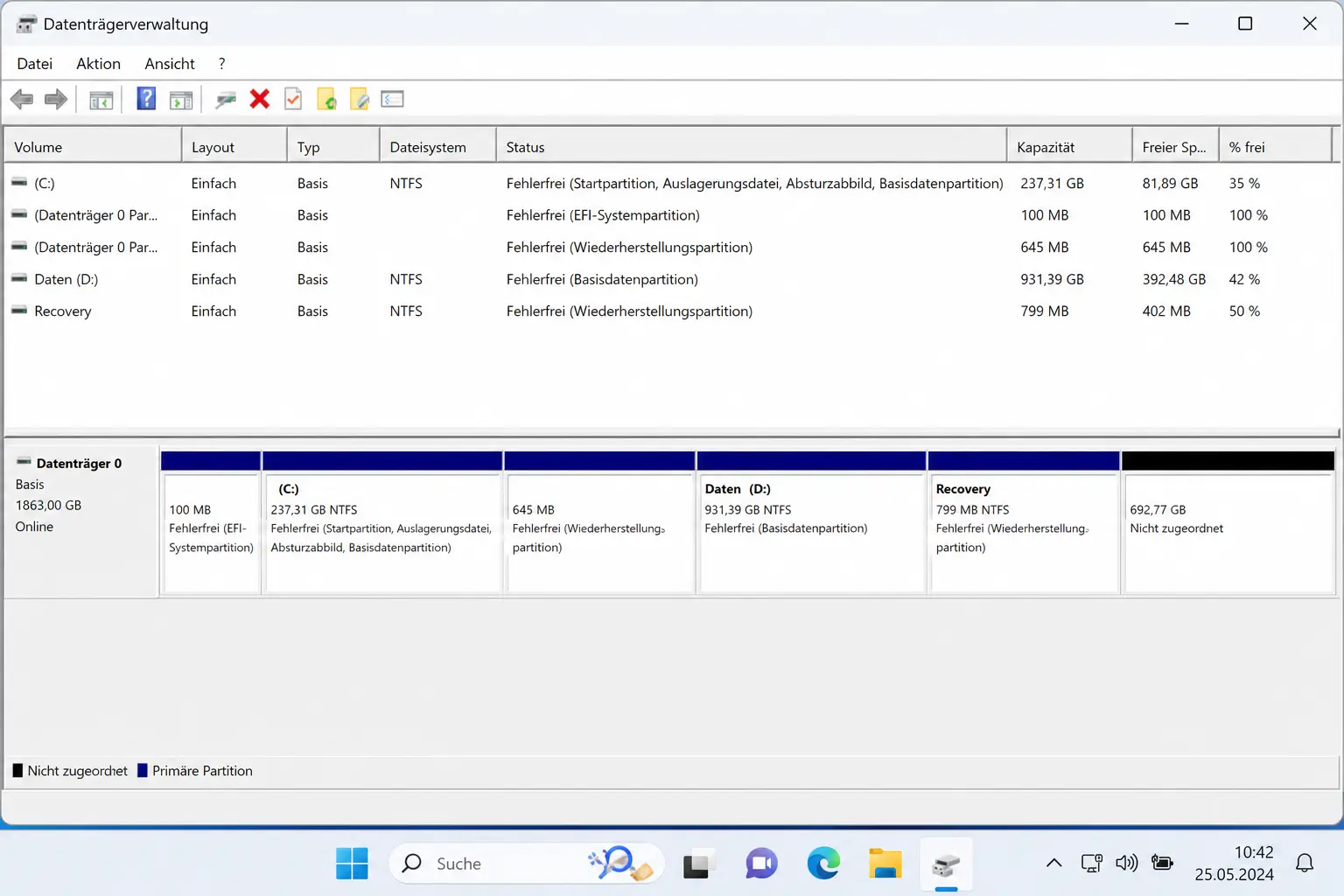Click the 931,39 GB capacity cell
Image resolution: width=1344 pixels, height=896 pixels.
click(1052, 279)
